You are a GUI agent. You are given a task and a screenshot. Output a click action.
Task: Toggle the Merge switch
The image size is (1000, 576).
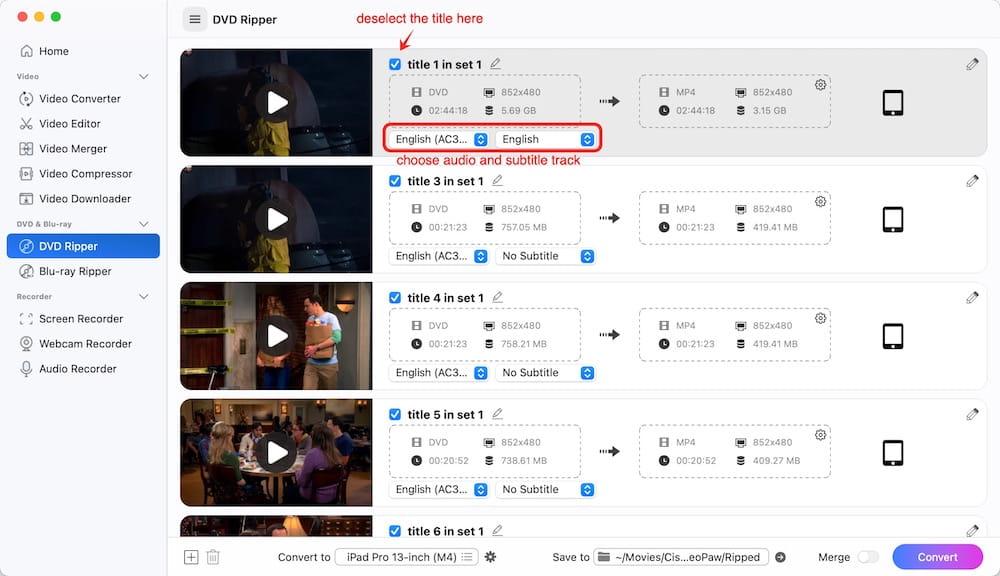(867, 557)
